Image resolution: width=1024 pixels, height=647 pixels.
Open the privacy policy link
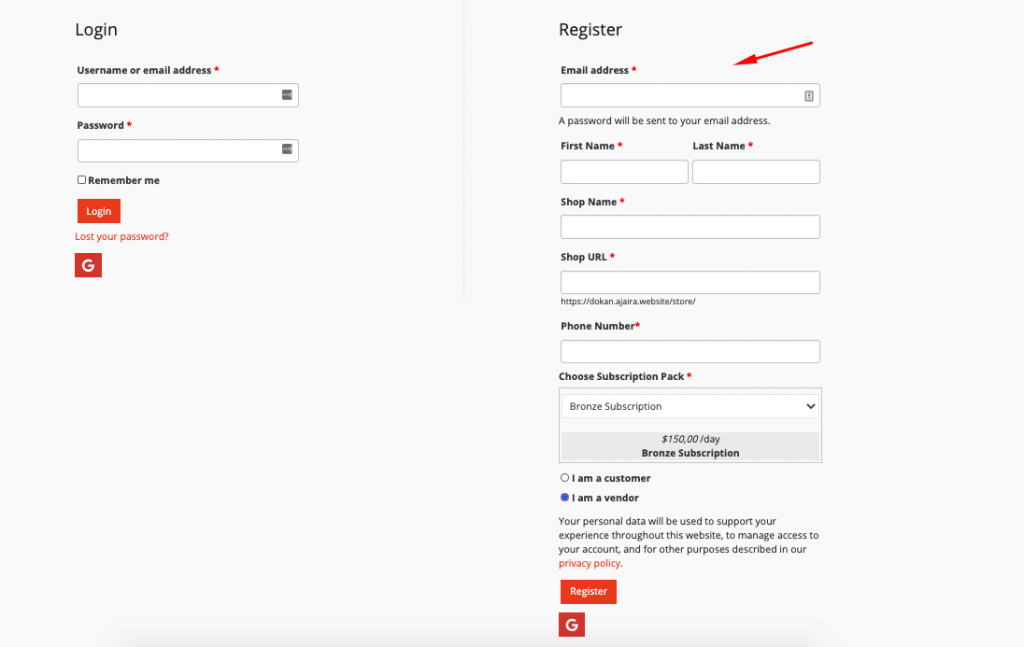click(x=589, y=563)
